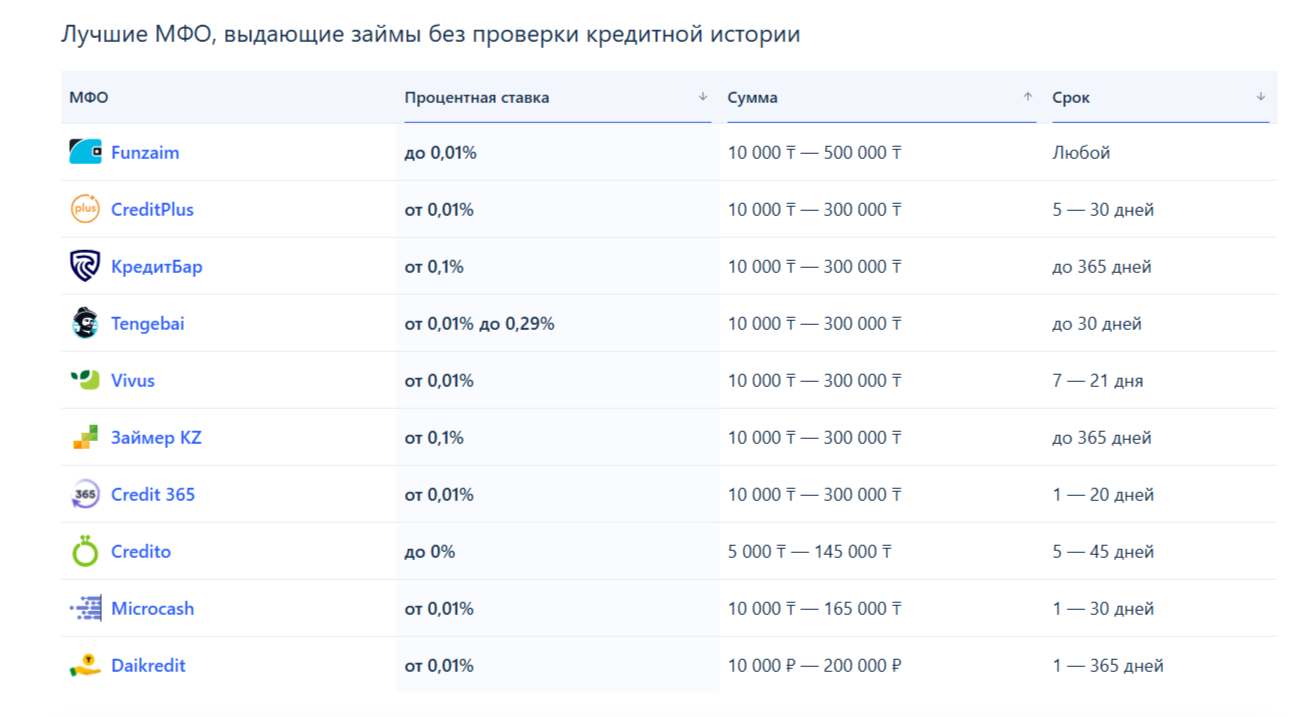Sort by Срок using its down arrow
Screen dimensions: 1301x717
point(1260,97)
